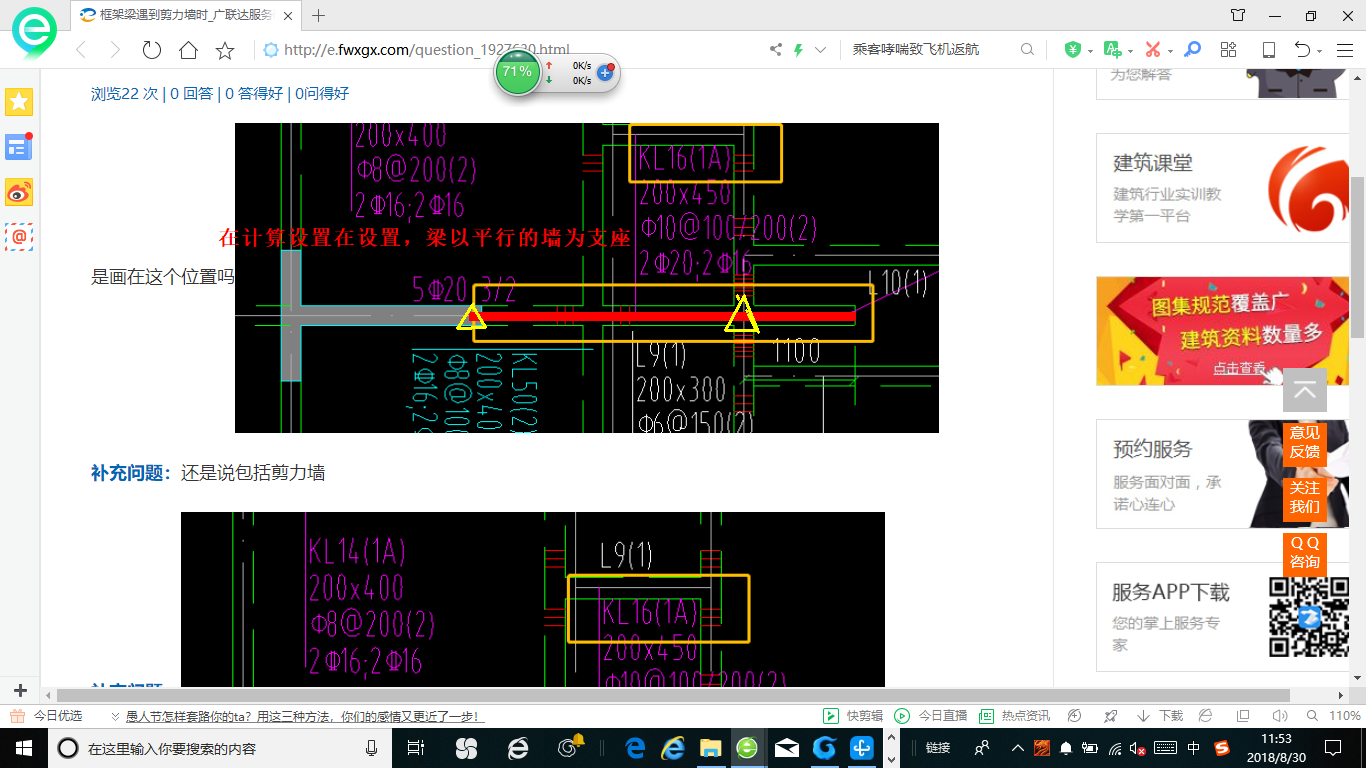Click the share icon in address bar
1366x768 pixels.
776,50
